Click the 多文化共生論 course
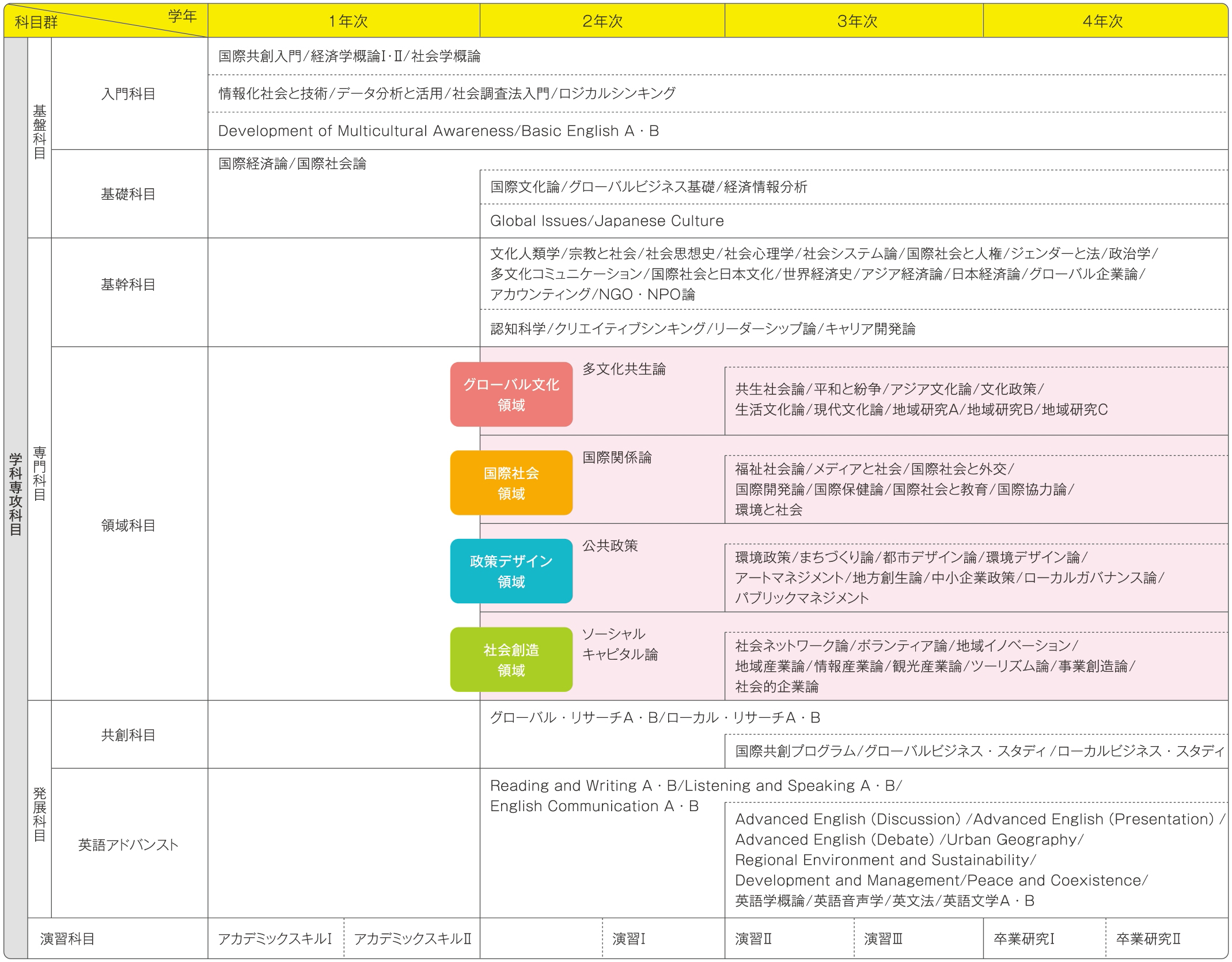 click(x=624, y=369)
